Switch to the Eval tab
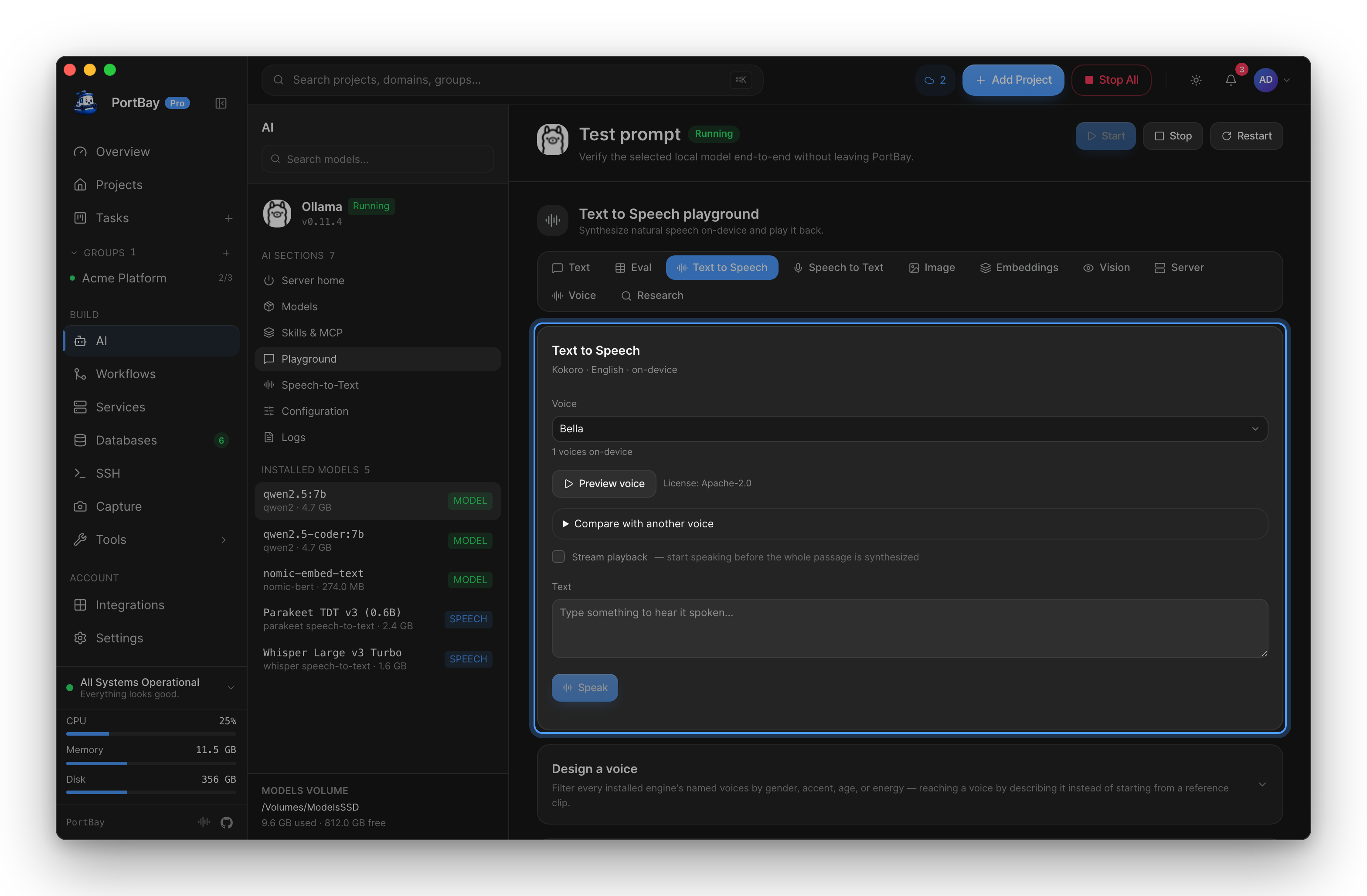This screenshot has width=1367, height=896. (x=633, y=268)
